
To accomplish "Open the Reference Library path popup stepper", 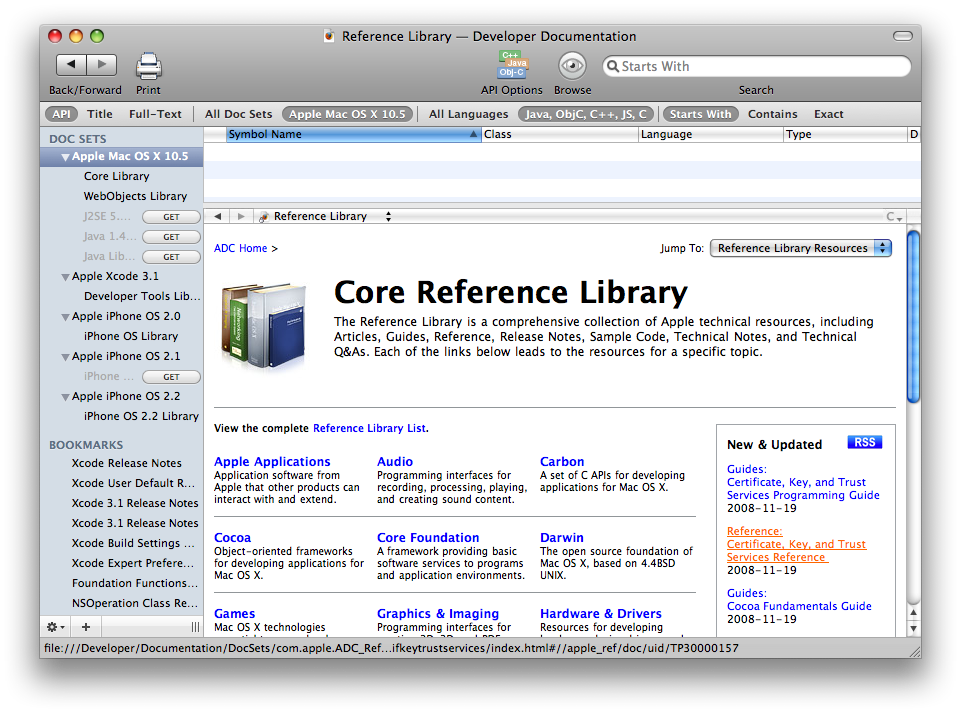I will (x=388, y=216).
